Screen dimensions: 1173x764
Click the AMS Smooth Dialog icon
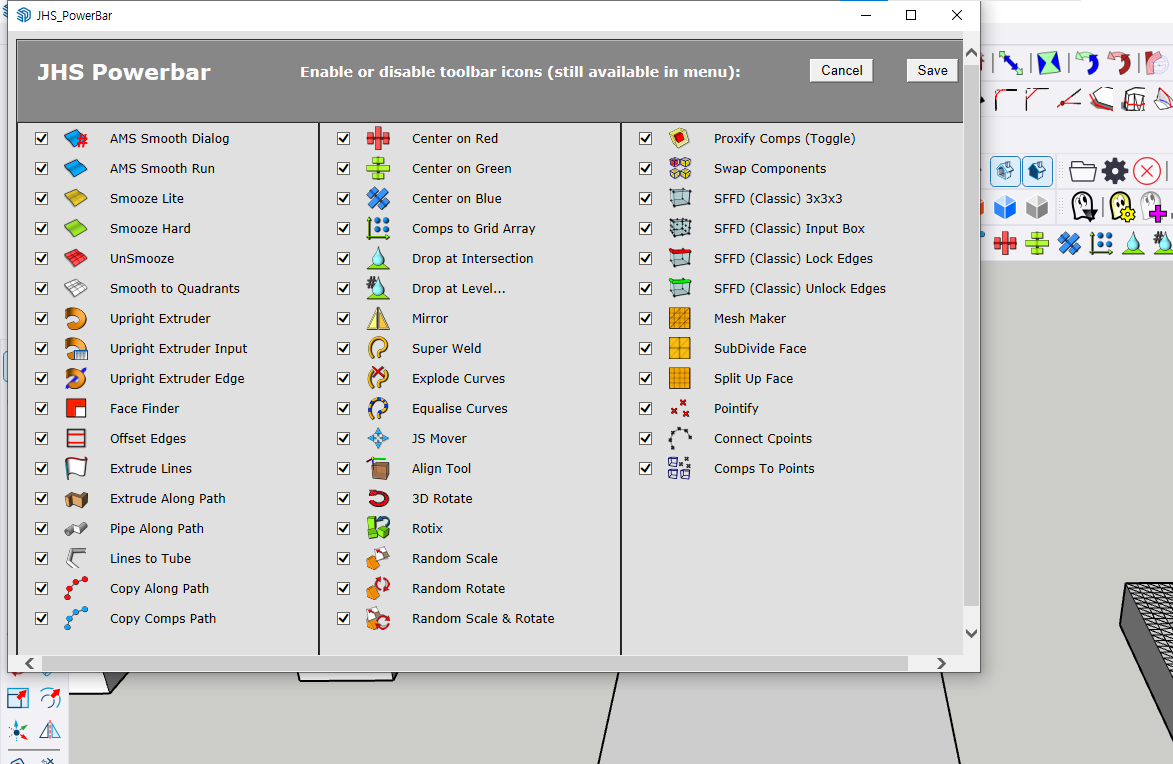click(x=76, y=138)
